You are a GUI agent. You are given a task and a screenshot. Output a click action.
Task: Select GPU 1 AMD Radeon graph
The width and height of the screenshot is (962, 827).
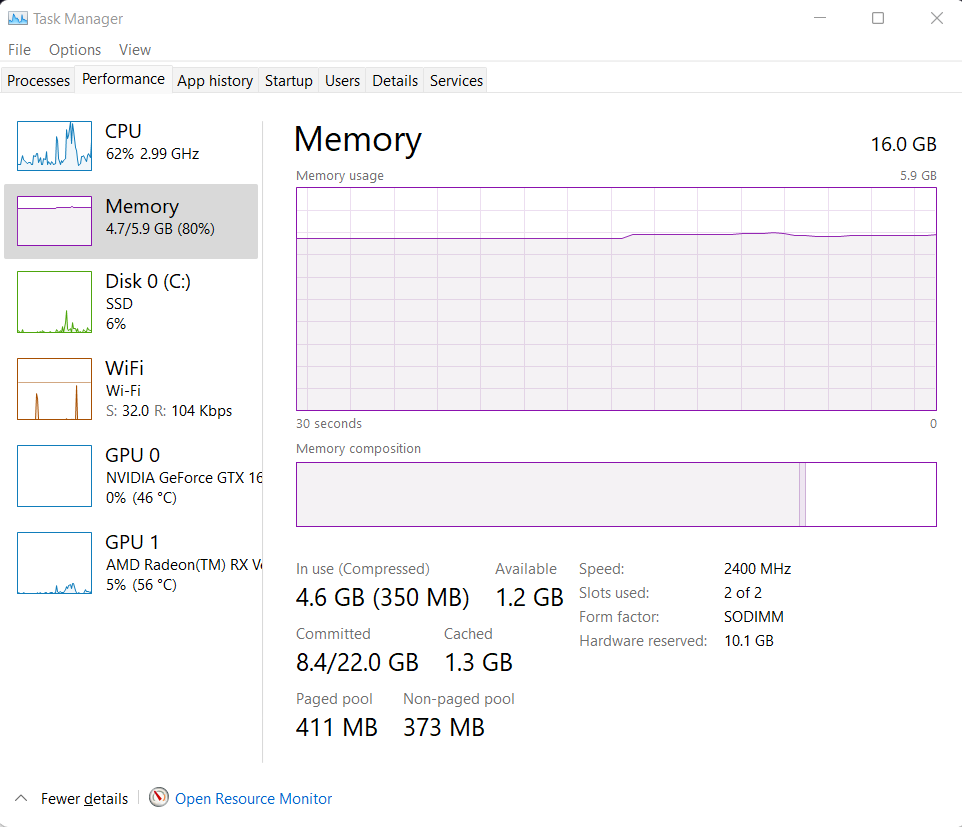coord(130,562)
